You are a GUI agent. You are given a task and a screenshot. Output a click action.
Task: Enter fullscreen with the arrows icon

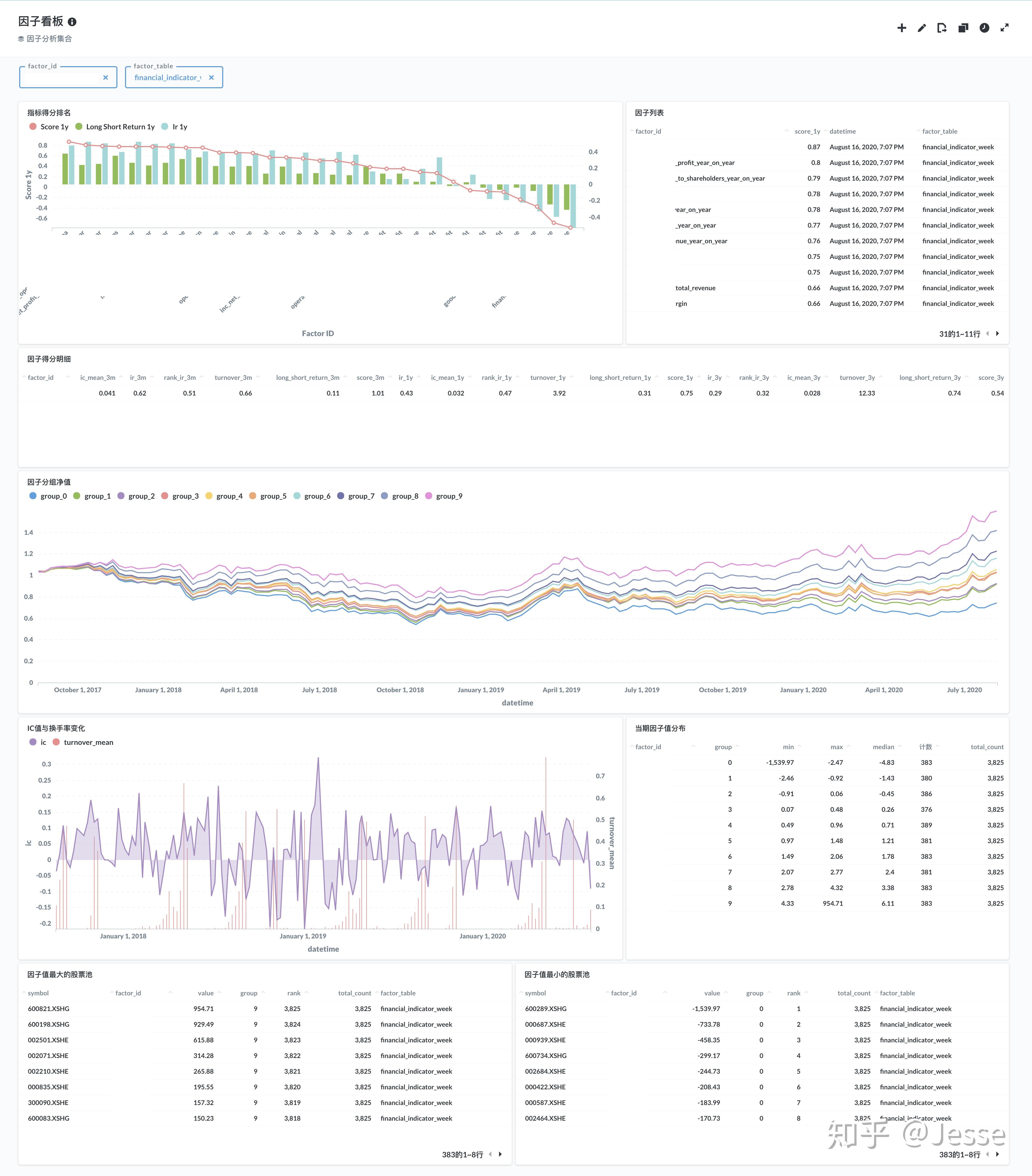click(x=1004, y=28)
